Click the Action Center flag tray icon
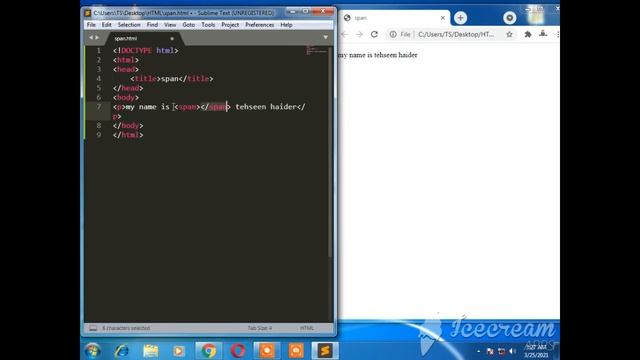The width and height of the screenshot is (640, 360). click(490, 351)
